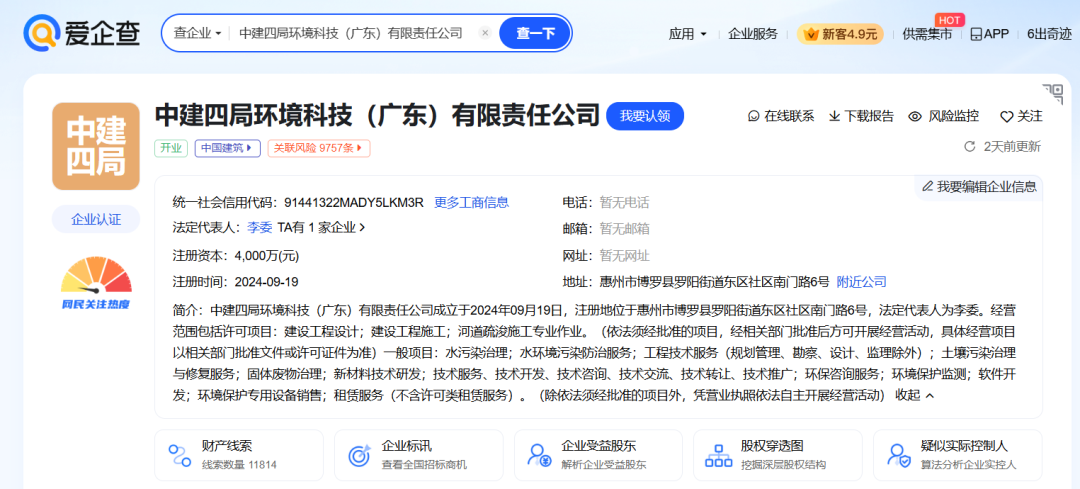
Task: Open the 财产线索 card
Action: tap(239, 455)
